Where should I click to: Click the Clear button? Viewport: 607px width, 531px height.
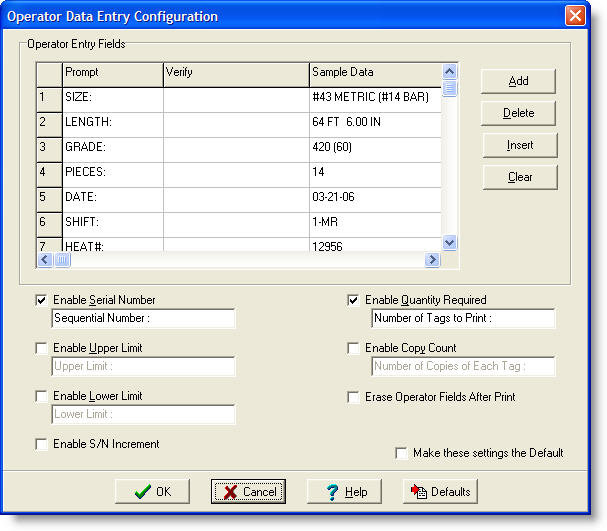coord(520,177)
